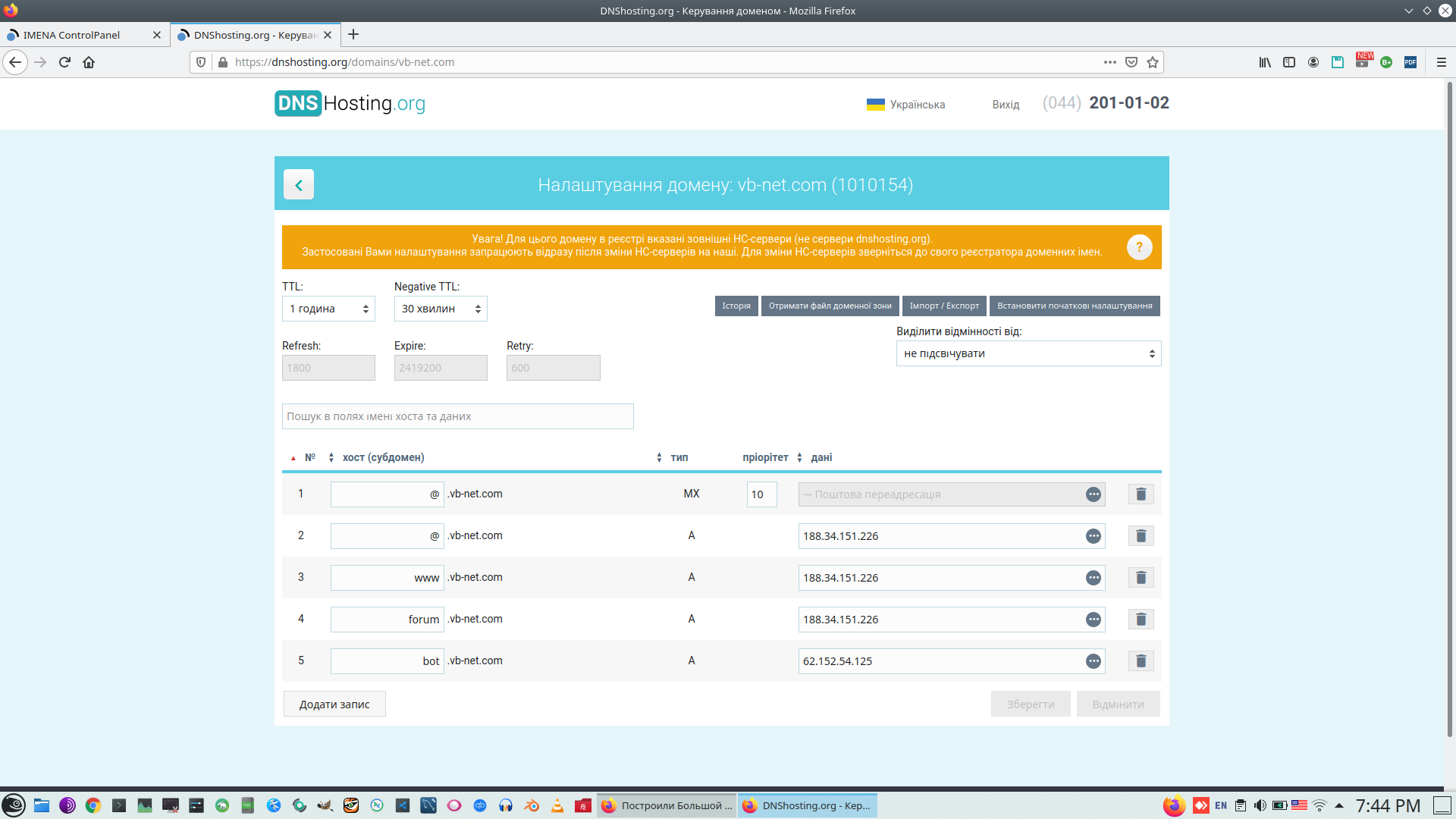
Task: Bookmark this page with star icon
Action: click(x=1153, y=62)
